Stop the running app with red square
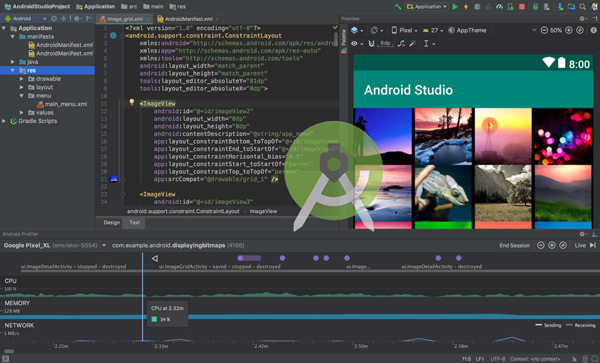This screenshot has width=600, height=363. (522, 7)
